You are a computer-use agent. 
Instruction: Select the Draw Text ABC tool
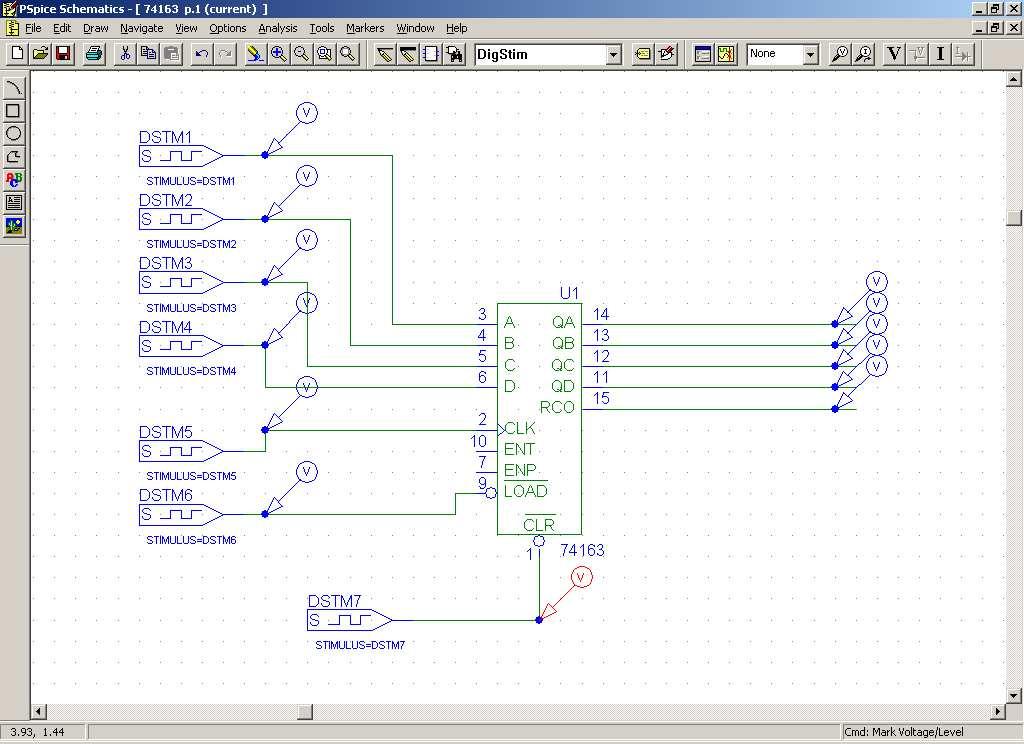coord(14,180)
